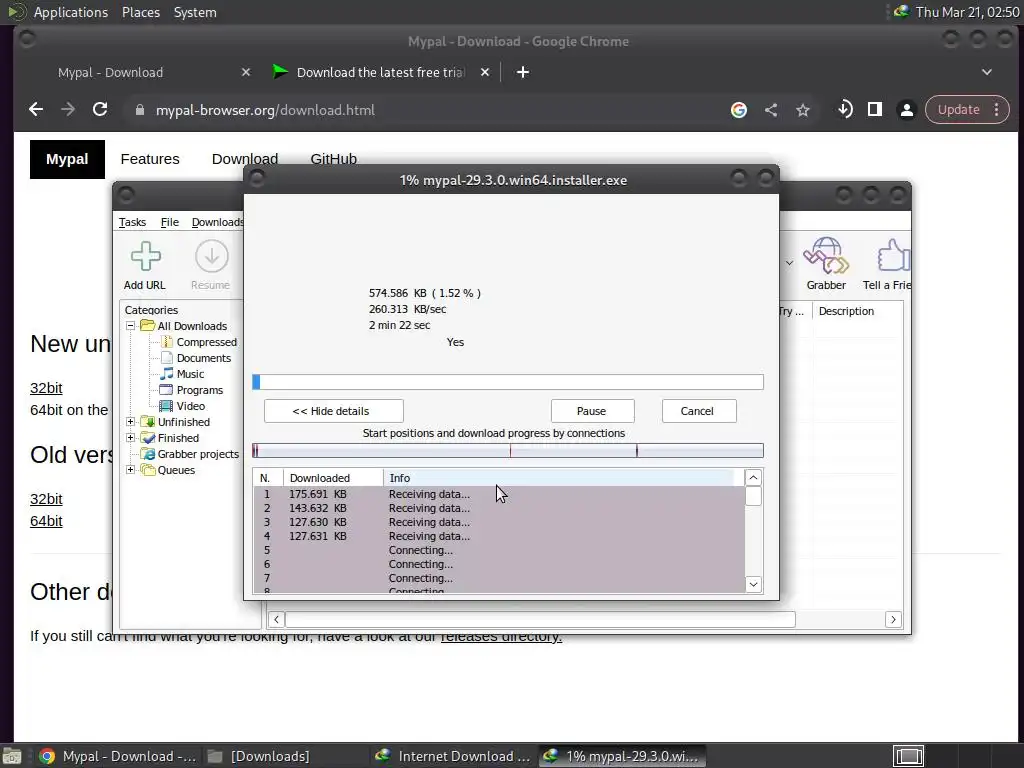1024x768 pixels.
Task: Expand the Queues tree node
Action: 131,470
